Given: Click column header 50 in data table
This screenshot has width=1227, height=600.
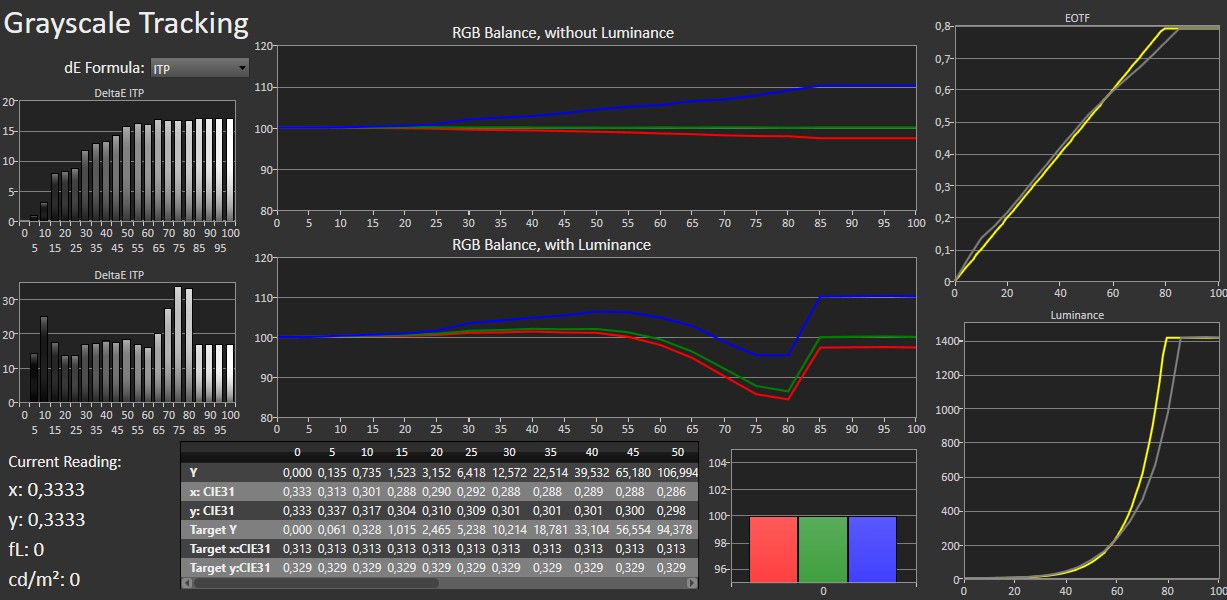Looking at the screenshot, I should (677, 452).
